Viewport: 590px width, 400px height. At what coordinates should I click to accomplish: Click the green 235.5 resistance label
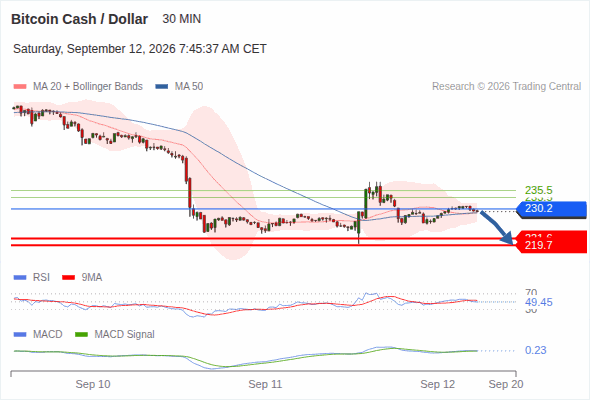(x=539, y=190)
